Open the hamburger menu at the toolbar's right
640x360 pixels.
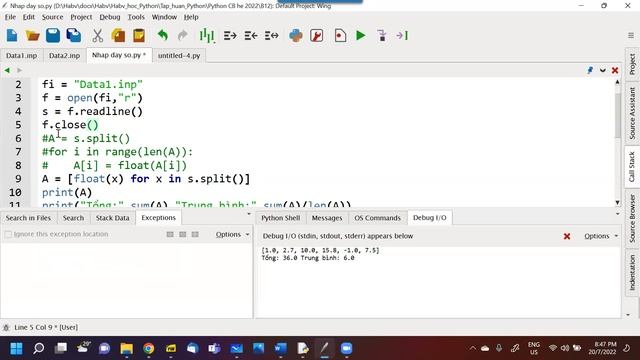coord(631,36)
